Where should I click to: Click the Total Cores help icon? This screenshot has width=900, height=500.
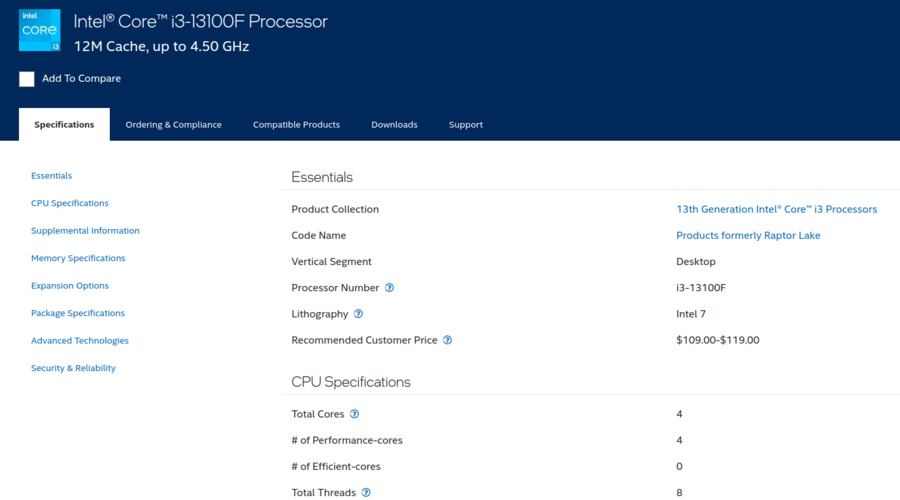[x=355, y=414]
